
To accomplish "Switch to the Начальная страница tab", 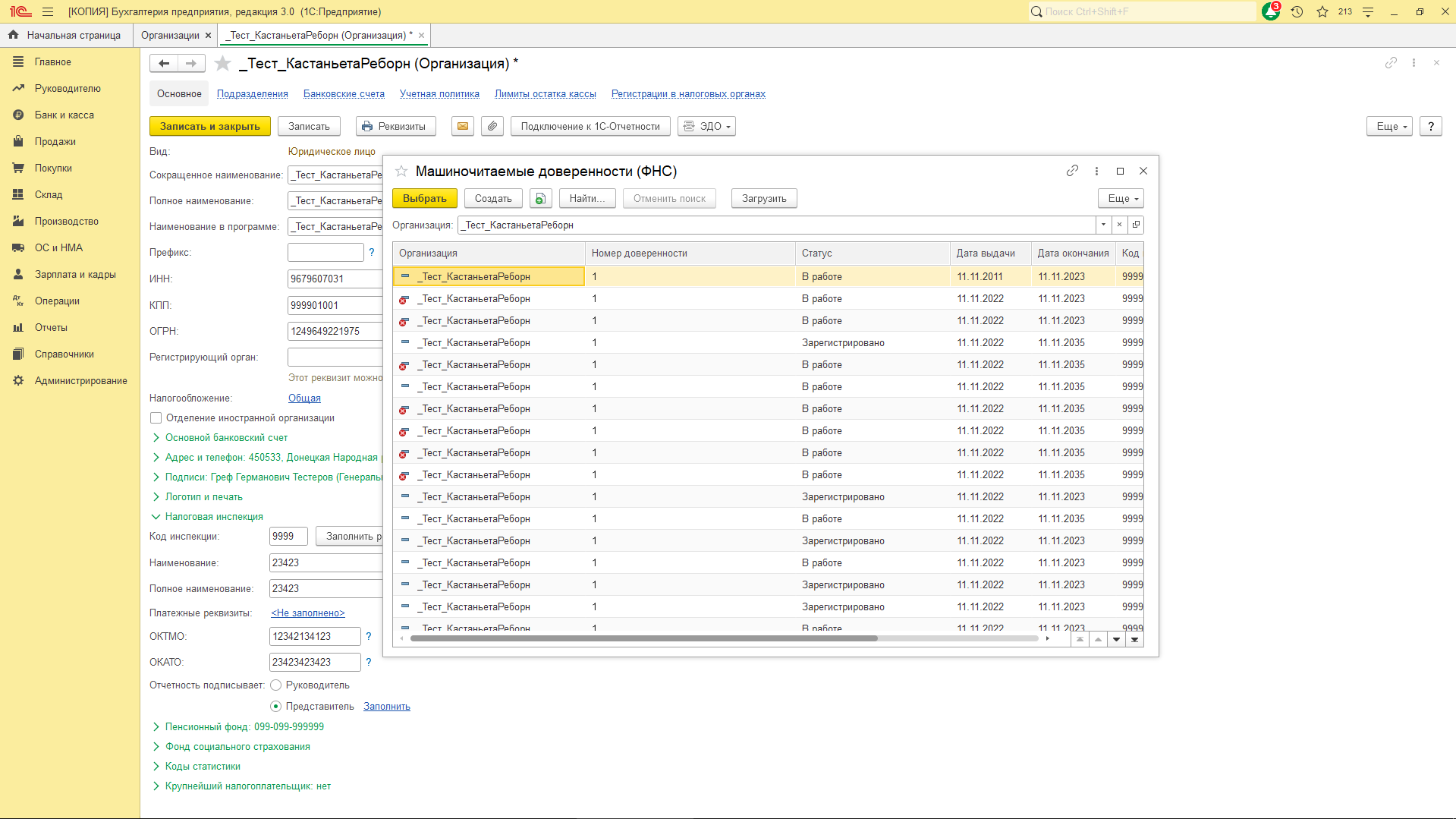I will tap(66, 36).
